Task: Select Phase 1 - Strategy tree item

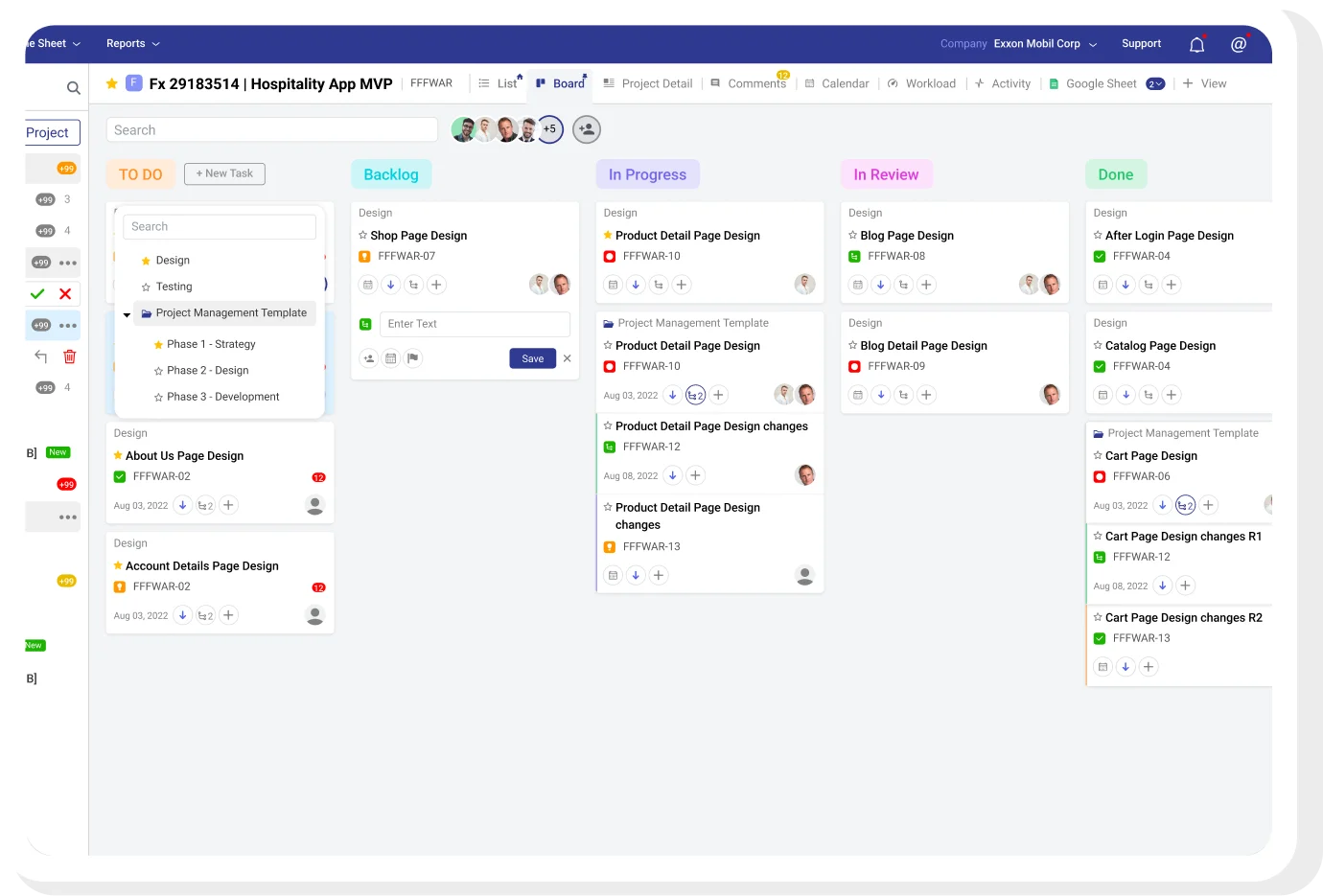Action: click(211, 344)
